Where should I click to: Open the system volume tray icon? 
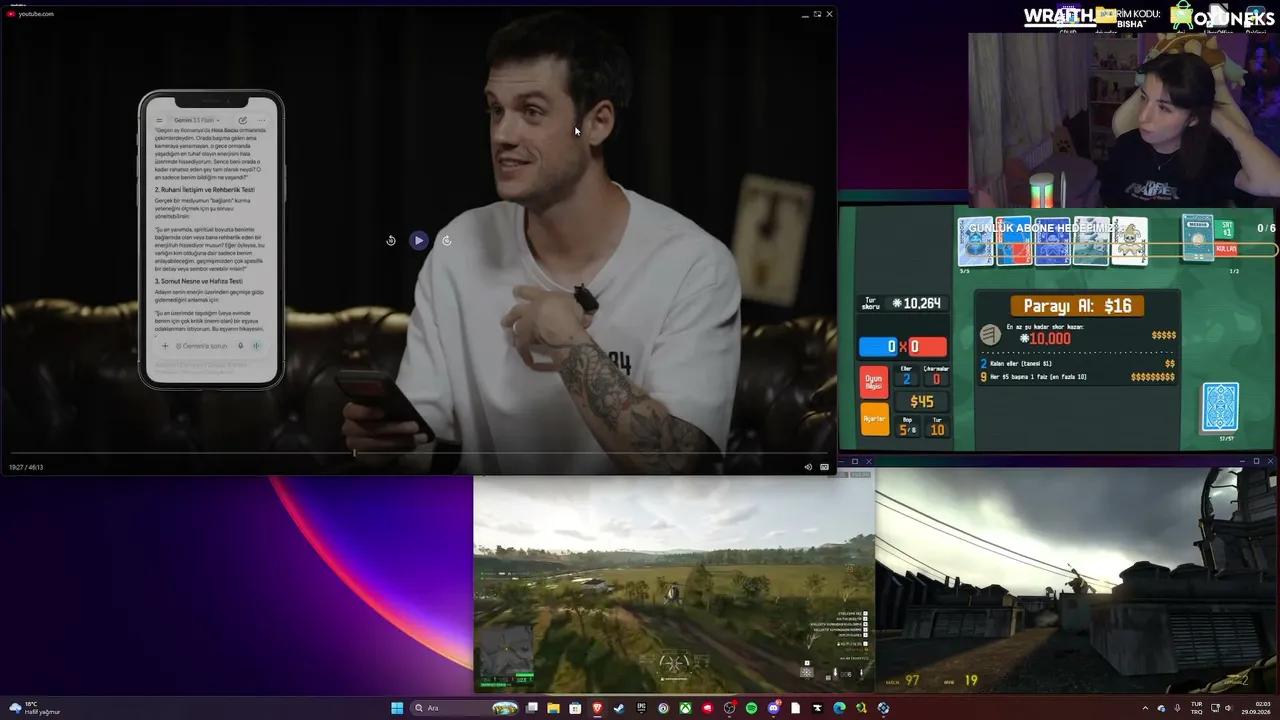[x=1228, y=708]
